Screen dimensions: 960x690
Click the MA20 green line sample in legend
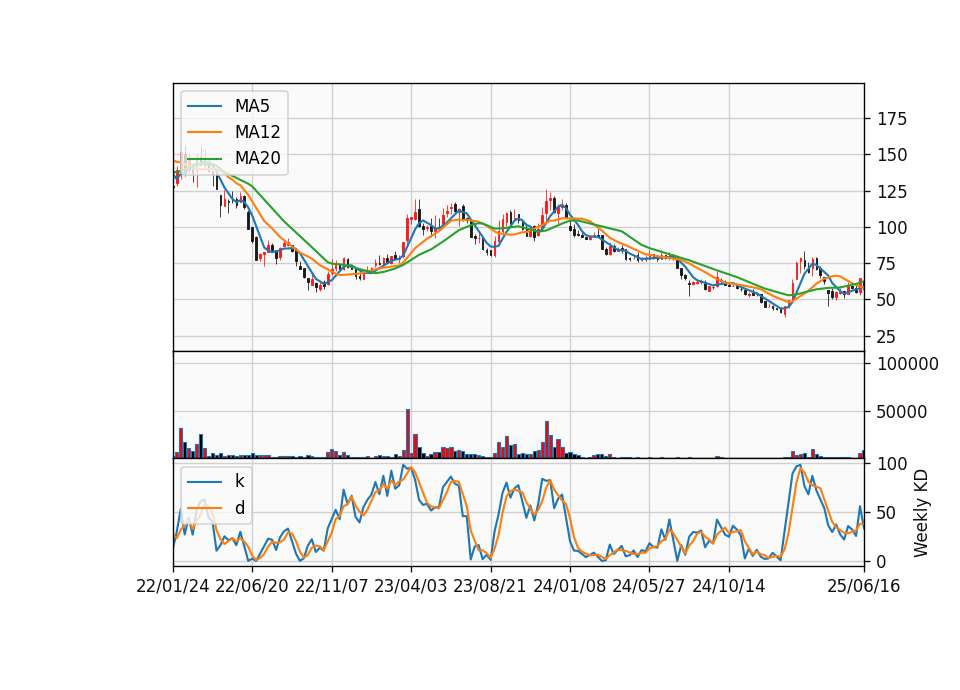click(x=204, y=158)
